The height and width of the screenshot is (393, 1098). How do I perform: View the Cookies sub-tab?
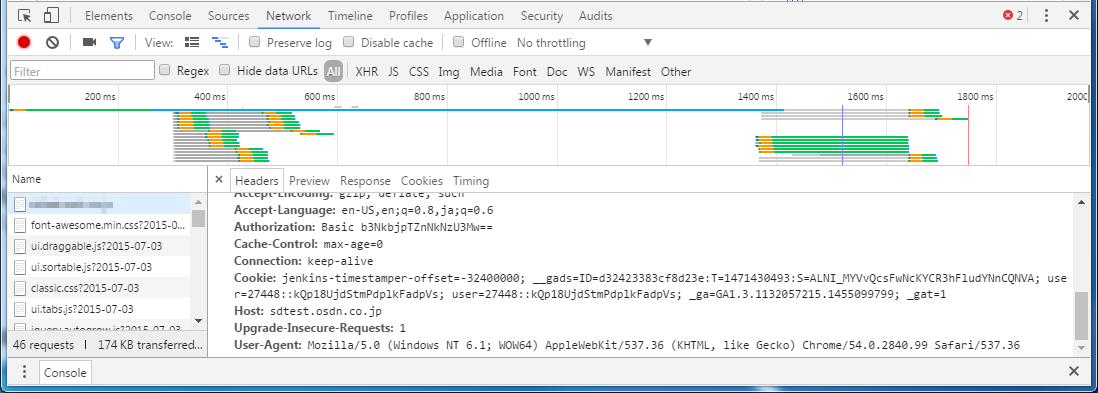[x=422, y=181]
